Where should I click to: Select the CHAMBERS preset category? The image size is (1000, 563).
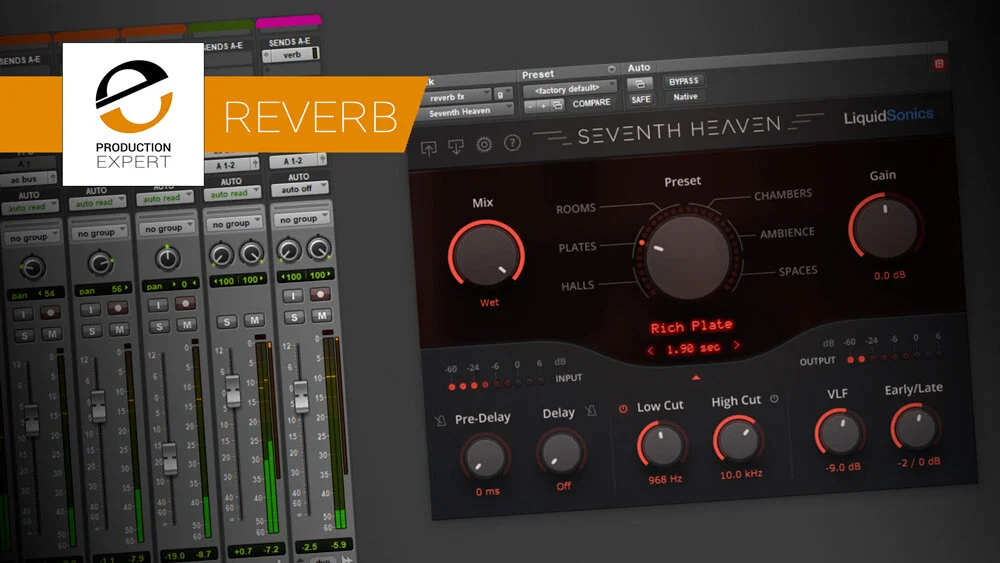783,194
